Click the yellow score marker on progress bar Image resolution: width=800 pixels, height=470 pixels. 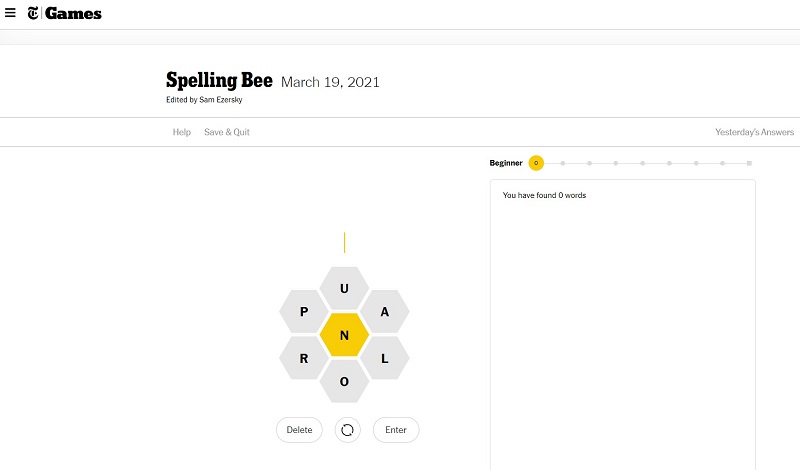pyautogui.click(x=536, y=163)
